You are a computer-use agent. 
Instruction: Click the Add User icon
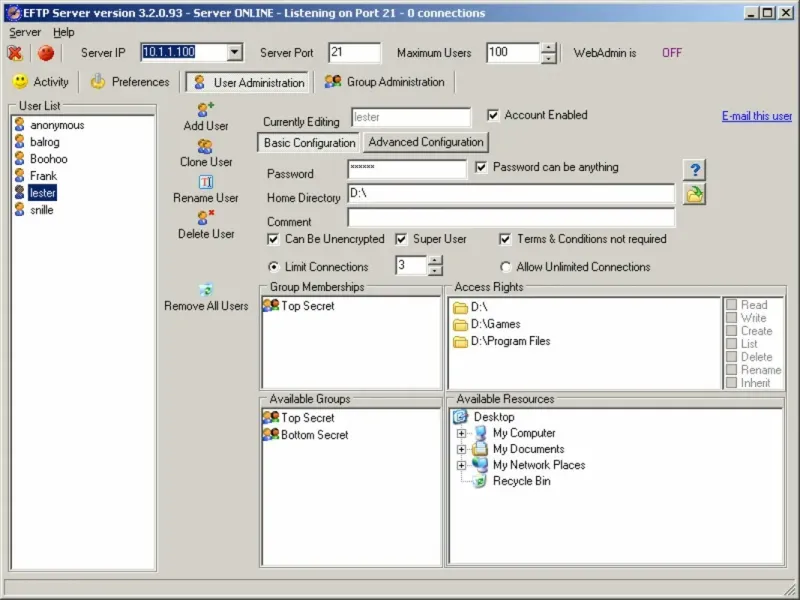206,109
